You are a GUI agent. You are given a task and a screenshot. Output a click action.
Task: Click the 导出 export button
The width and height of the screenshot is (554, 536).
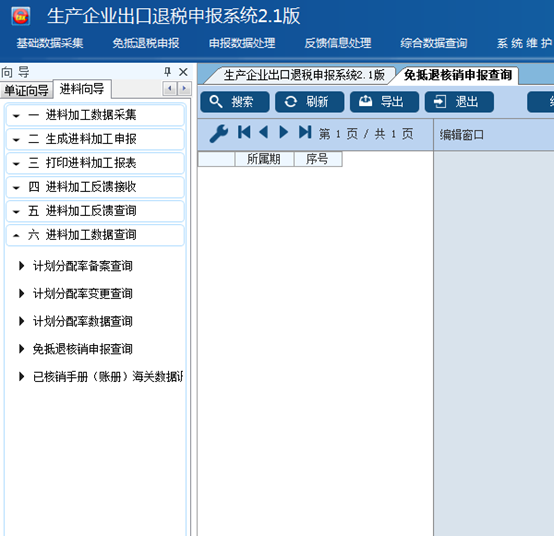pos(384,102)
